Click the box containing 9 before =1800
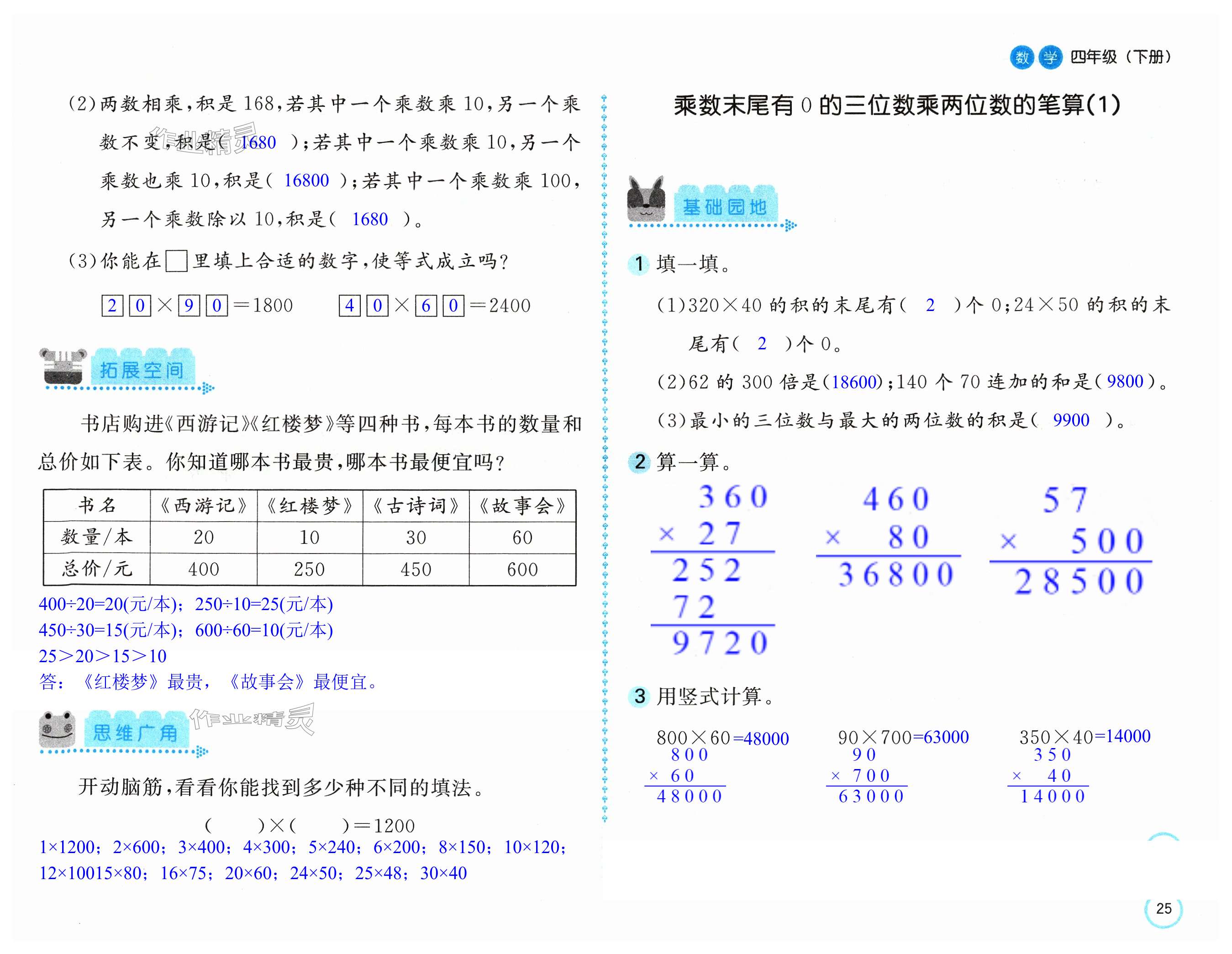The height and width of the screenshot is (954, 1232). [189, 306]
